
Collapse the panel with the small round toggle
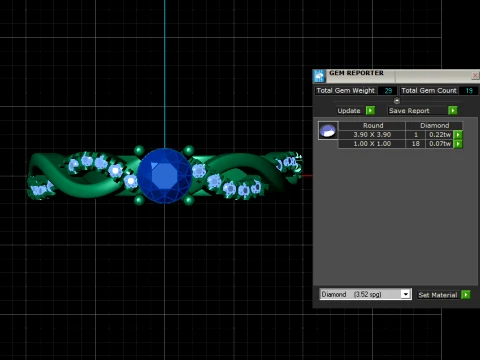397,101
